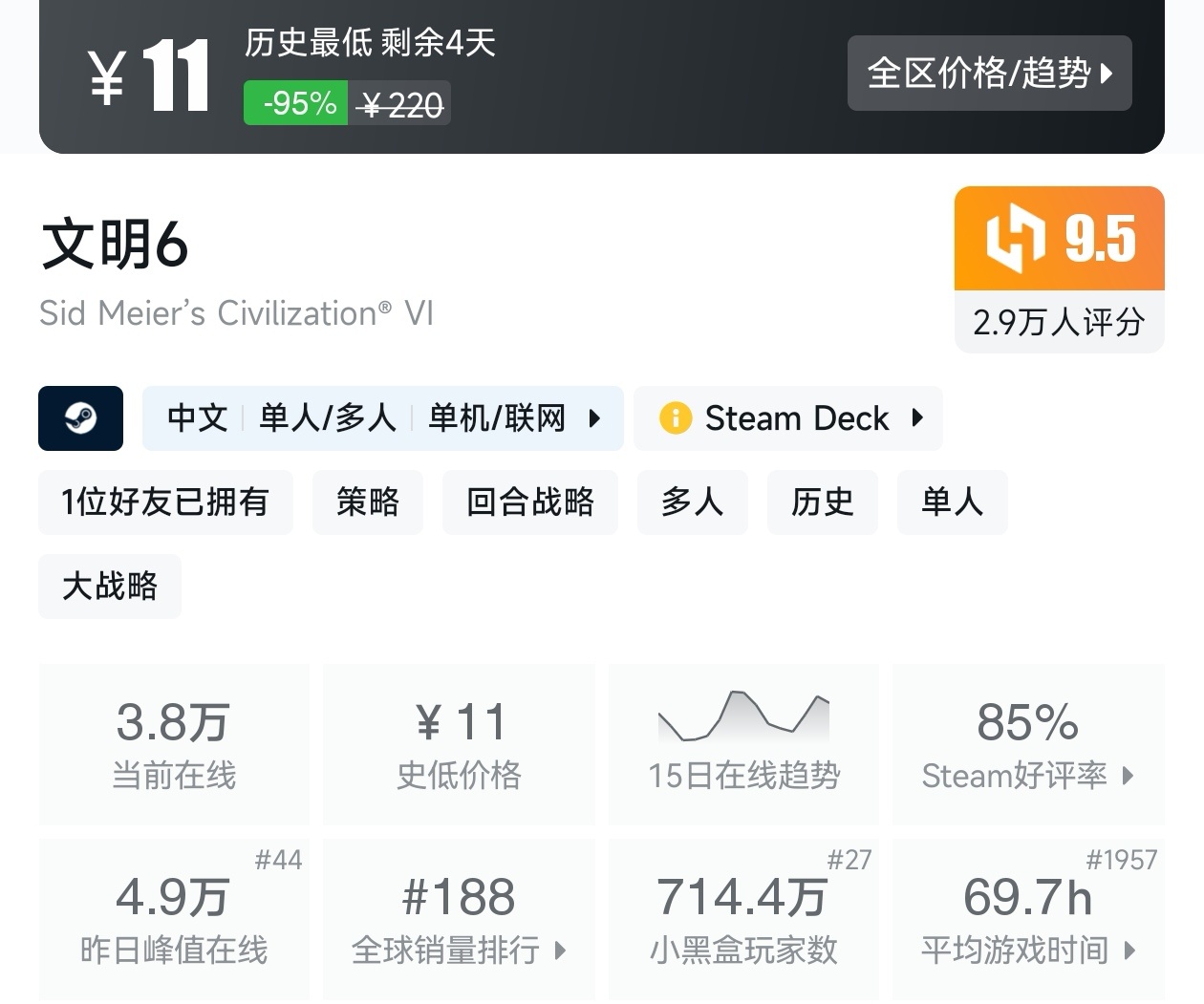Image resolution: width=1204 pixels, height=1004 pixels.
Task: Select the 策略 tag
Action: pyautogui.click(x=368, y=502)
